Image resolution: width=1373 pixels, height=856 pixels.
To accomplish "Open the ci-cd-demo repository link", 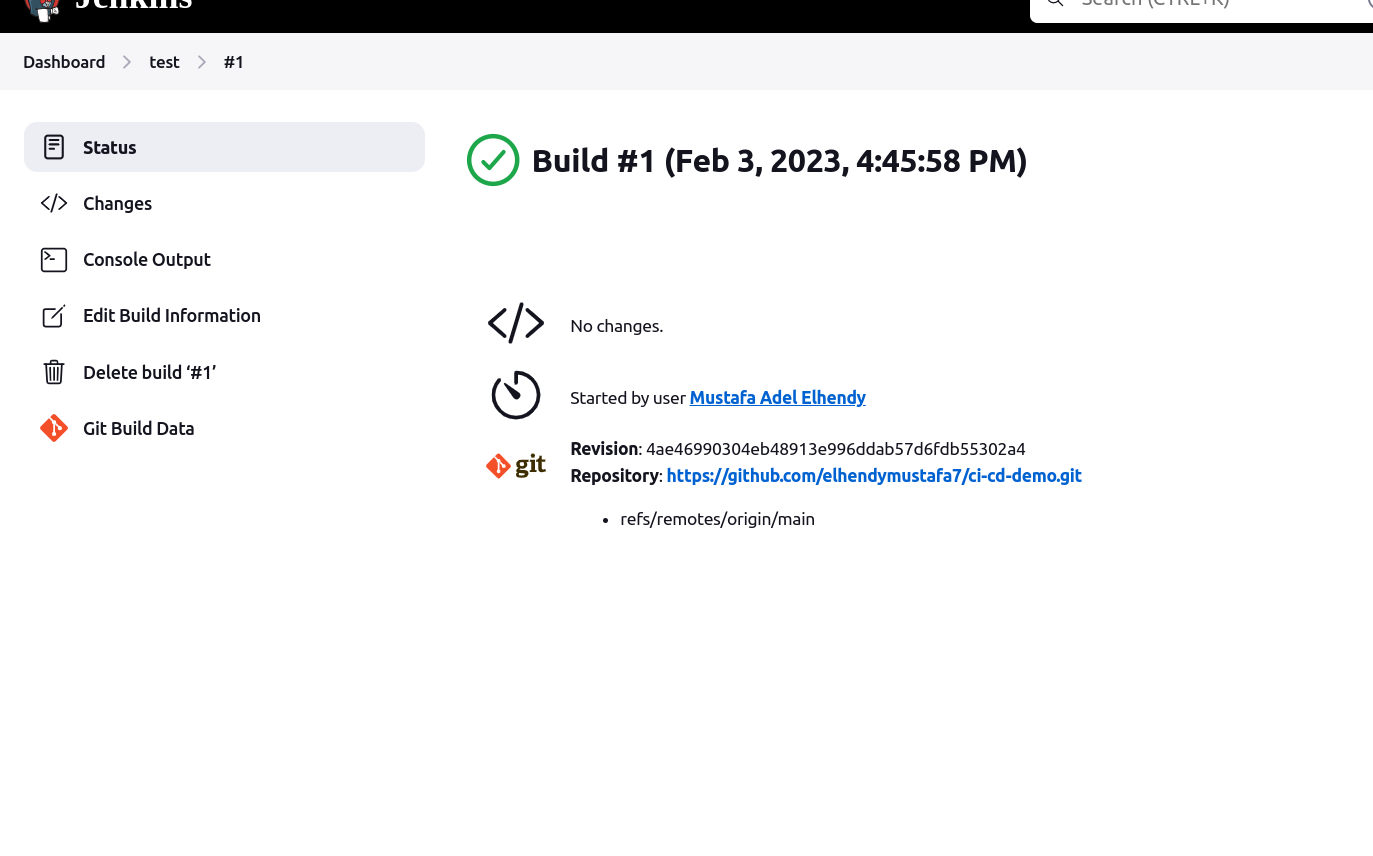I will tap(873, 475).
